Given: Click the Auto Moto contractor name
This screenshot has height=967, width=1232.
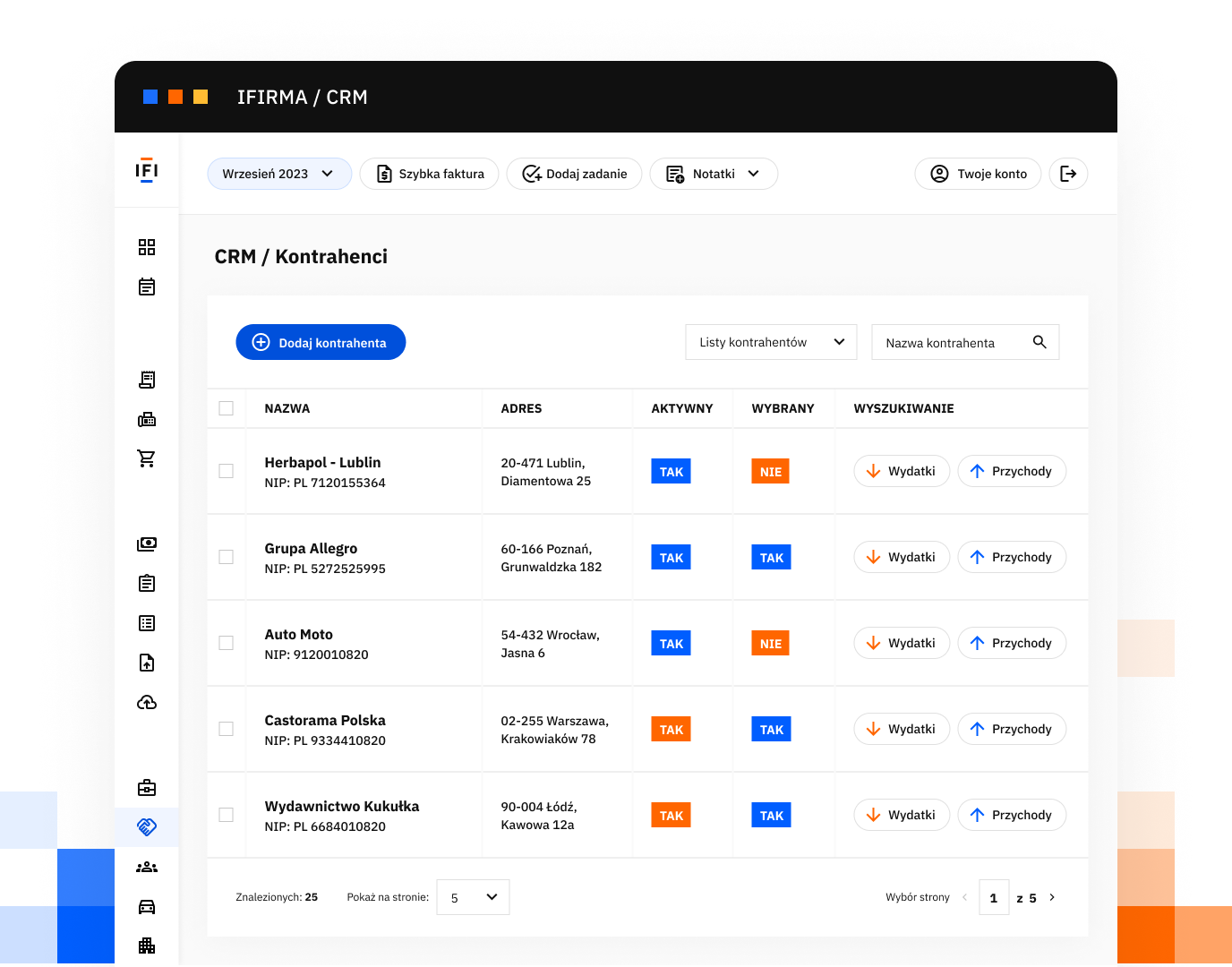Looking at the screenshot, I should click(x=298, y=634).
